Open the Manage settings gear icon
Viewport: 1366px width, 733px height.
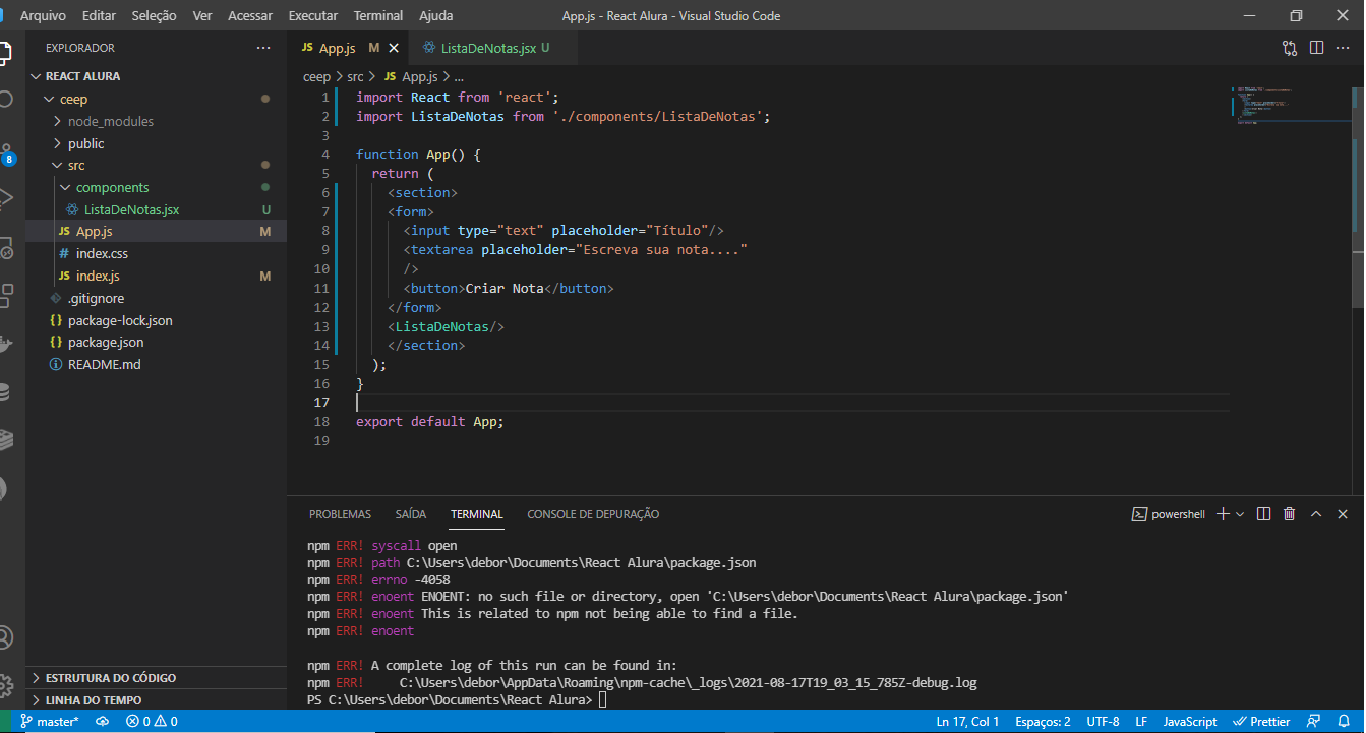click(5, 686)
